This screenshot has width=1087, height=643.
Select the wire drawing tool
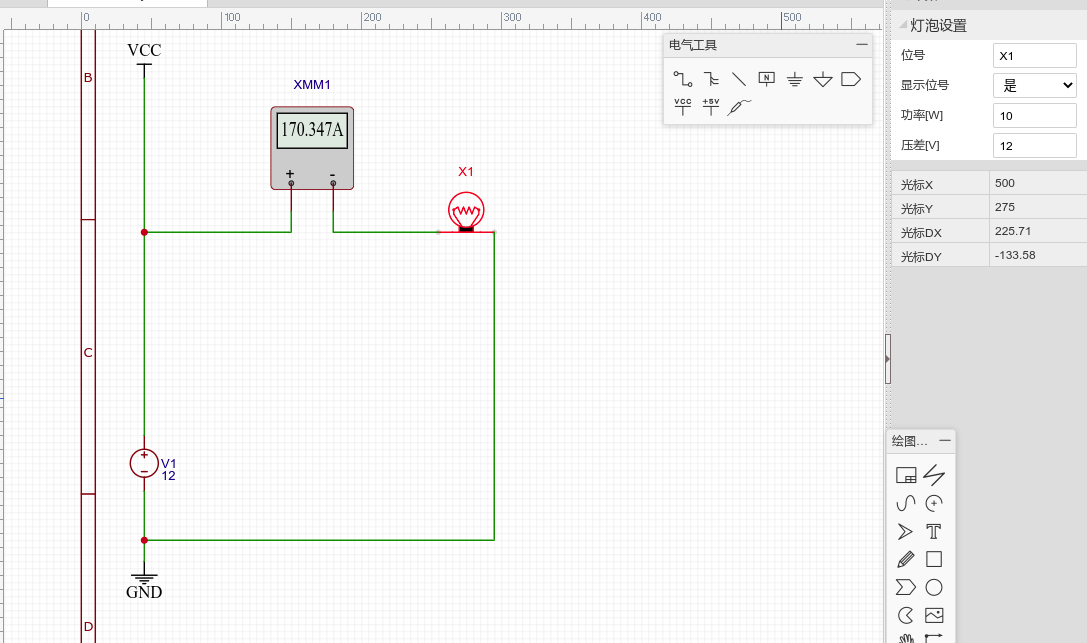[683, 79]
